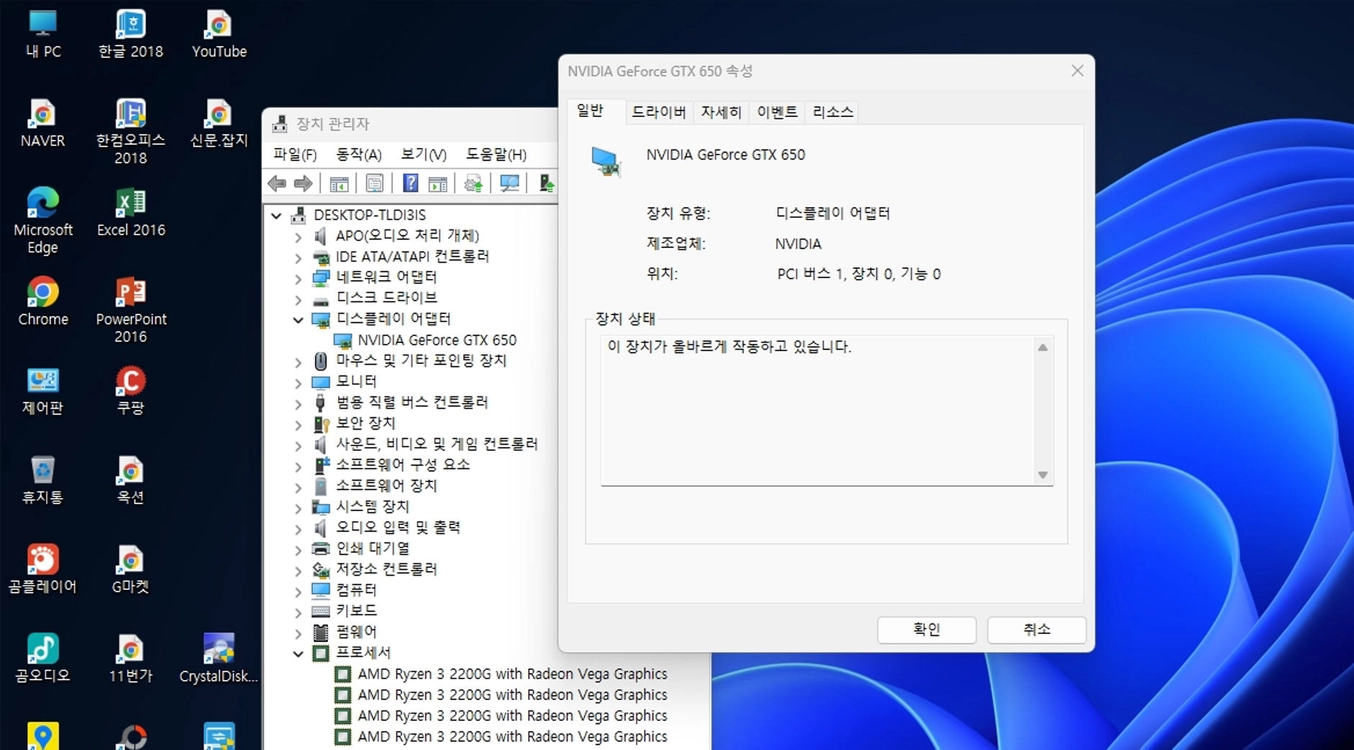Open 11번가 desktop shortcut
1354x750 pixels.
point(130,658)
